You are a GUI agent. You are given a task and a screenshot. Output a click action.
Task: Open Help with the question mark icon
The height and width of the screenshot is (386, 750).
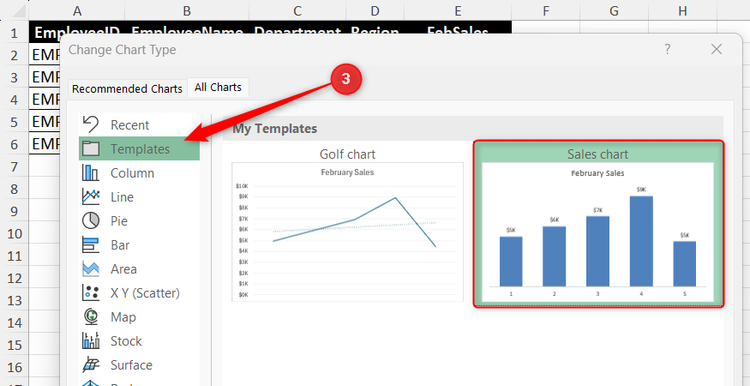point(667,49)
